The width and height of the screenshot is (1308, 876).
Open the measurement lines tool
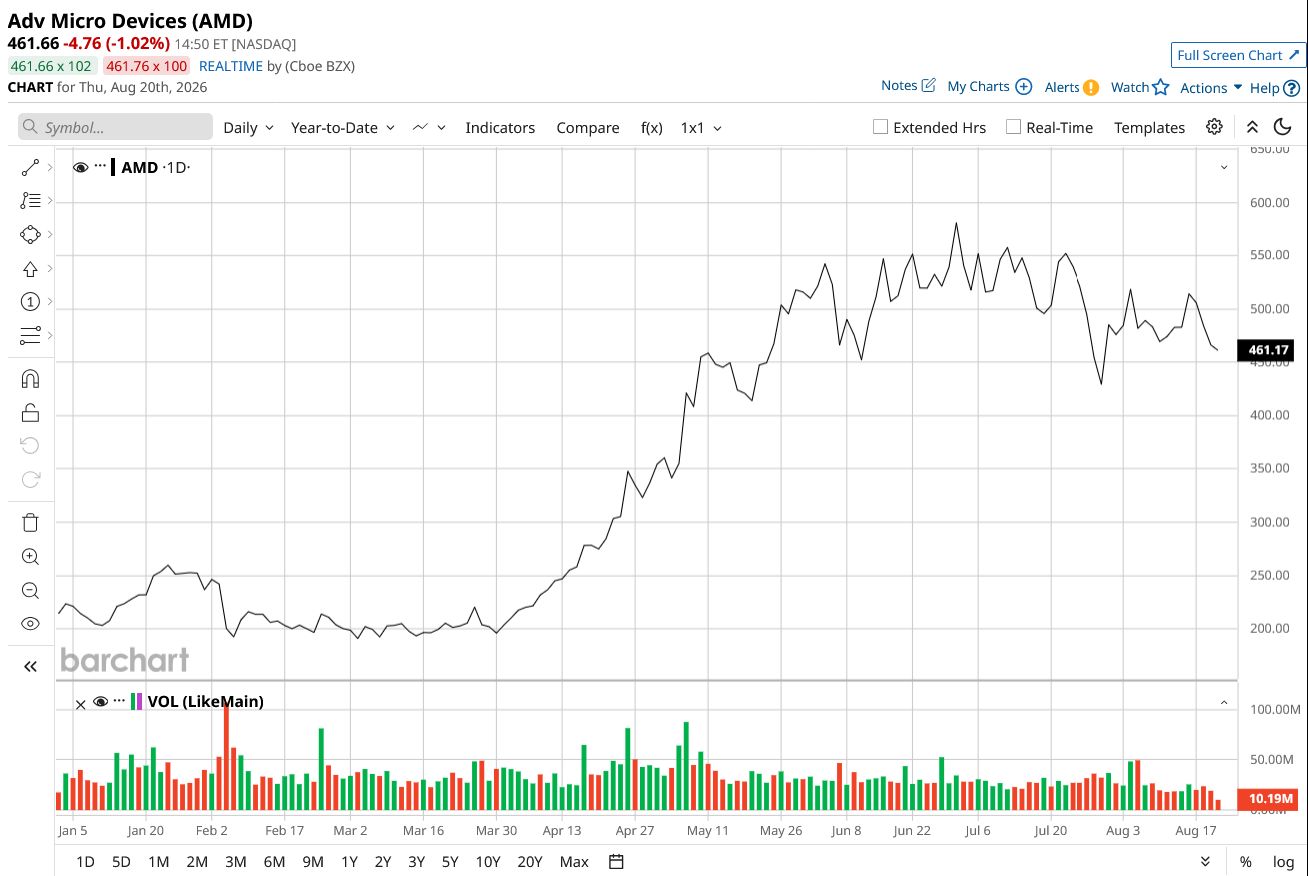click(x=30, y=335)
